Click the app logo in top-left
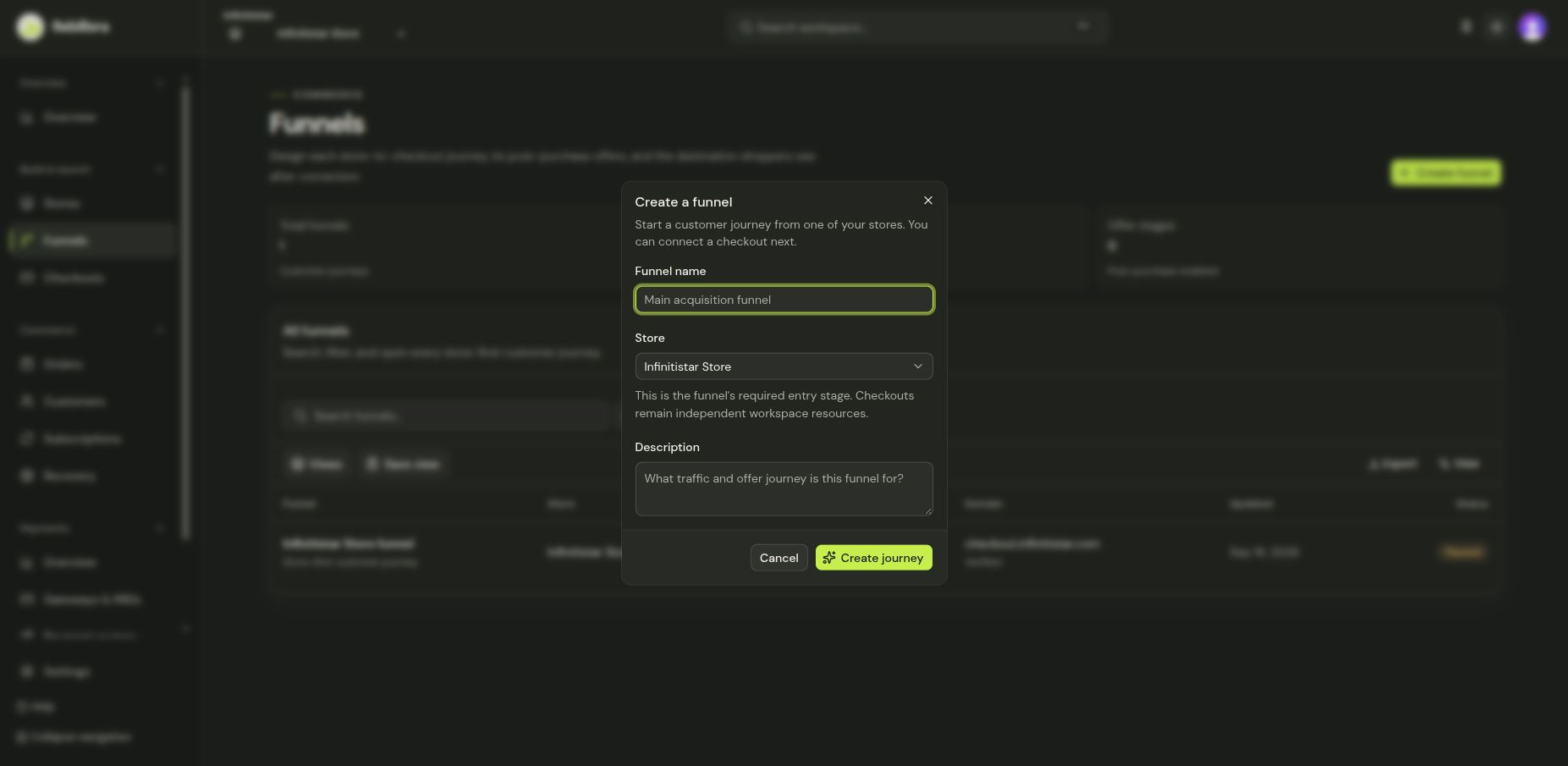This screenshot has width=1568, height=766. click(30, 27)
